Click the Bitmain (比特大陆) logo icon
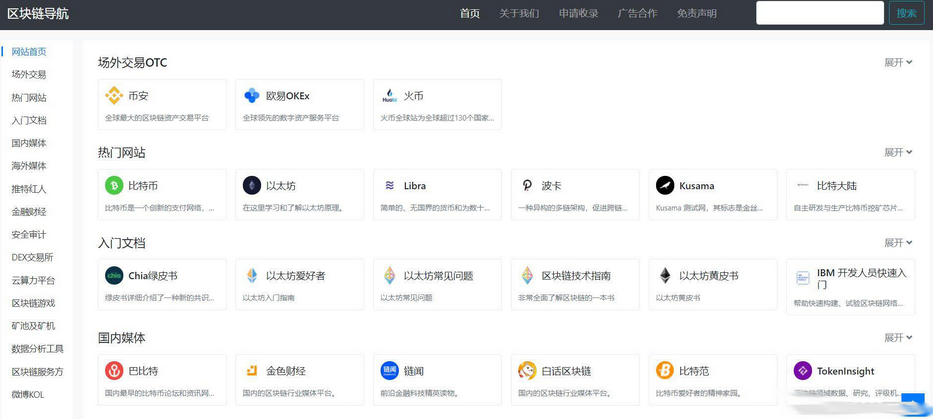This screenshot has width=937, height=419. (803, 186)
